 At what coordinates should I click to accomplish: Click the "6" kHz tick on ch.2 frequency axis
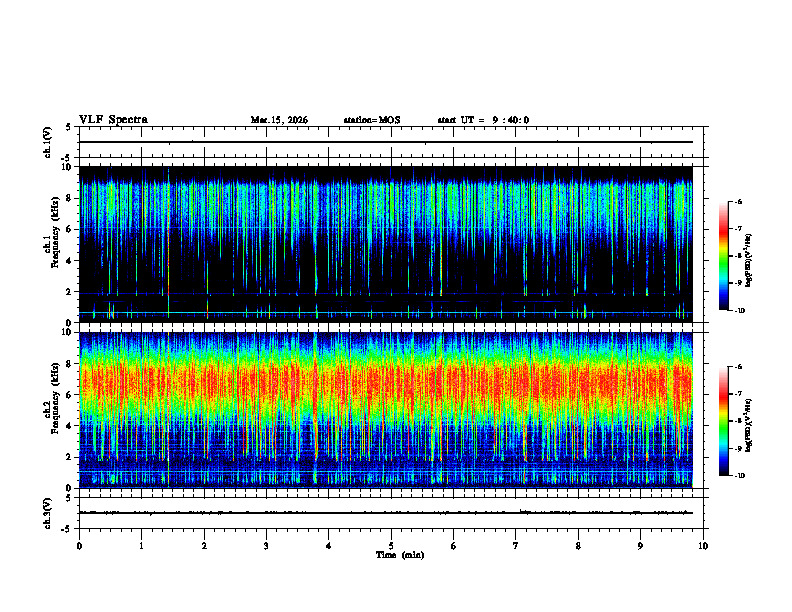(x=70, y=395)
